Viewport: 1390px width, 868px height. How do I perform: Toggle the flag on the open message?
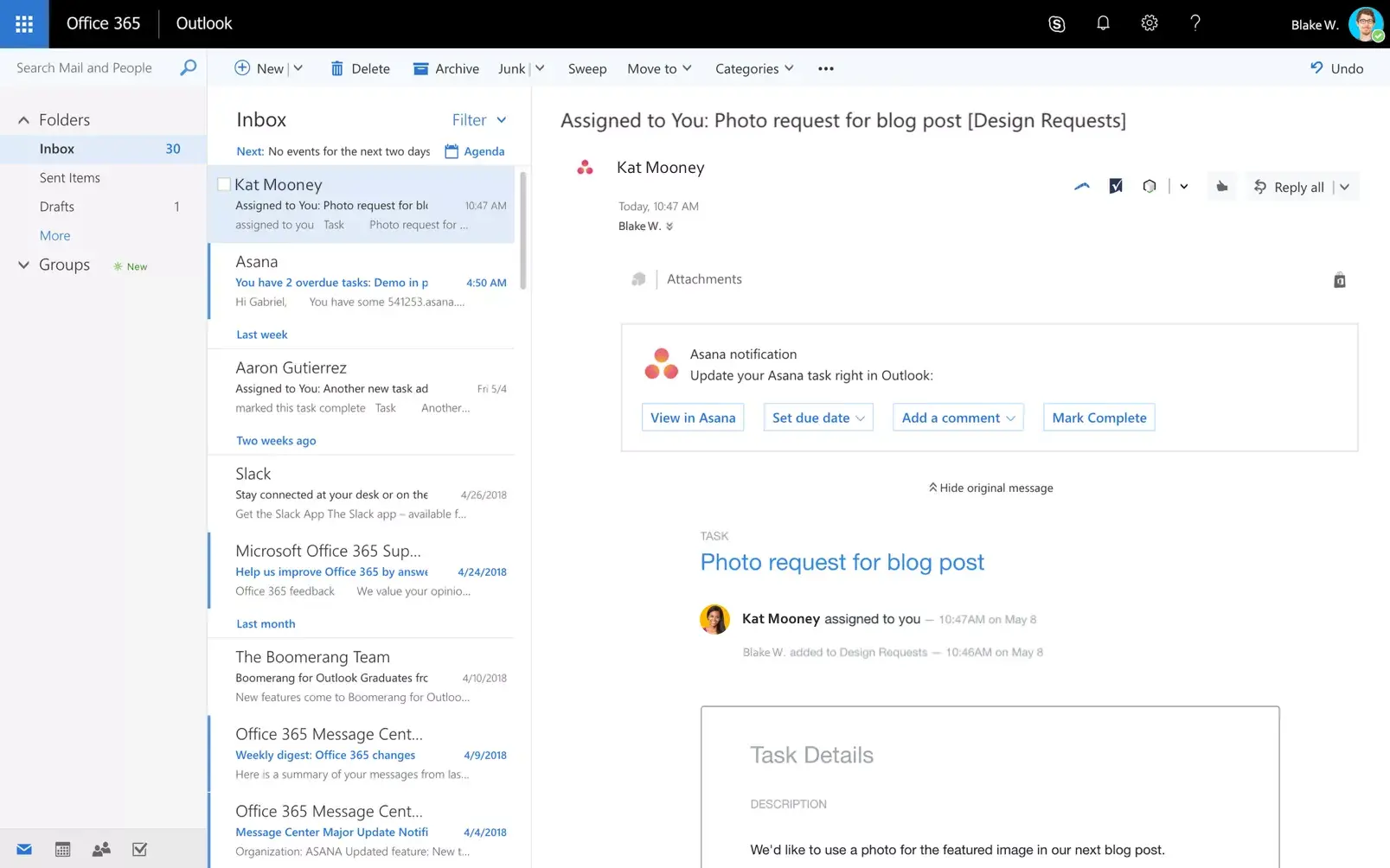1115,185
